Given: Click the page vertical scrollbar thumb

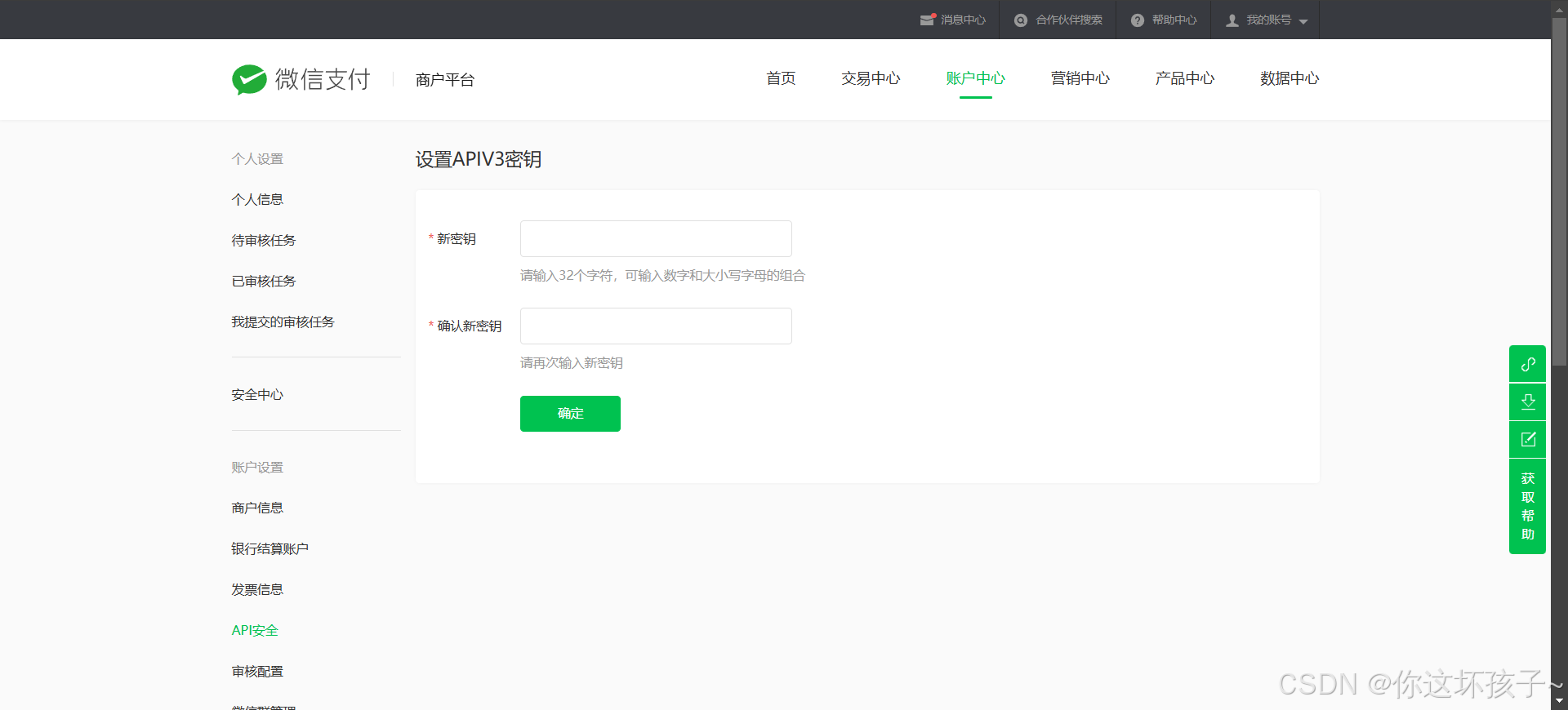Looking at the screenshot, I should (1559, 191).
